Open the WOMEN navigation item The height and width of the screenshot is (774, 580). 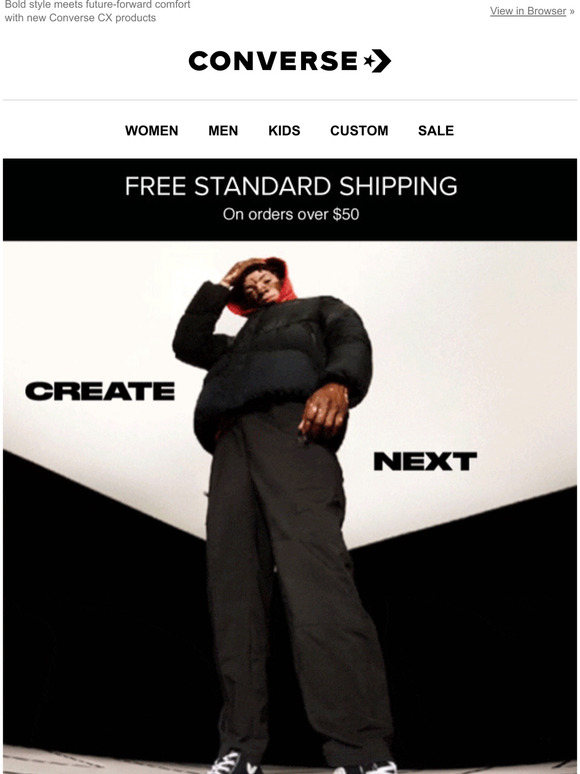tap(152, 131)
